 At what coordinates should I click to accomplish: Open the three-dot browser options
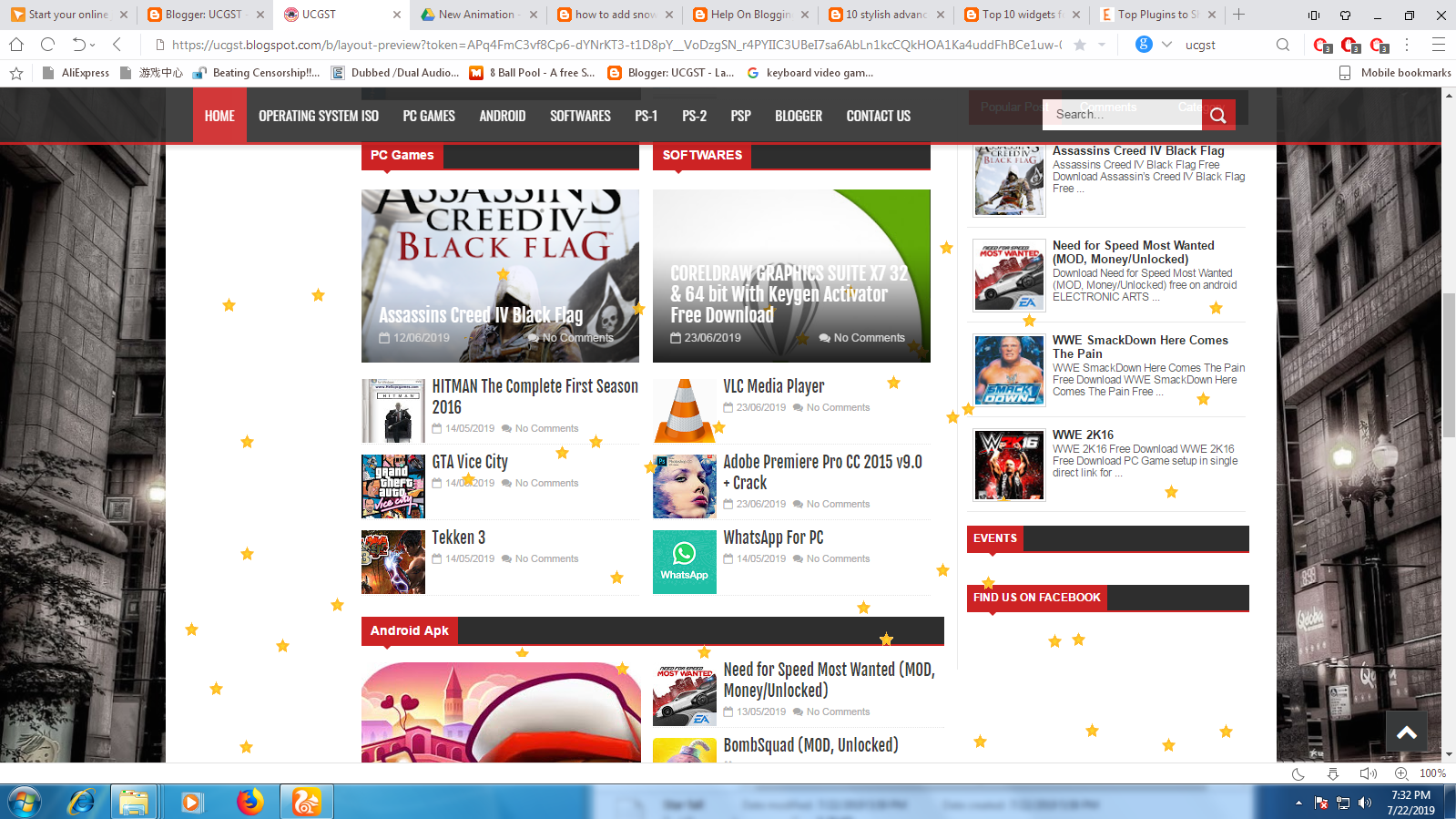[x=1407, y=45]
